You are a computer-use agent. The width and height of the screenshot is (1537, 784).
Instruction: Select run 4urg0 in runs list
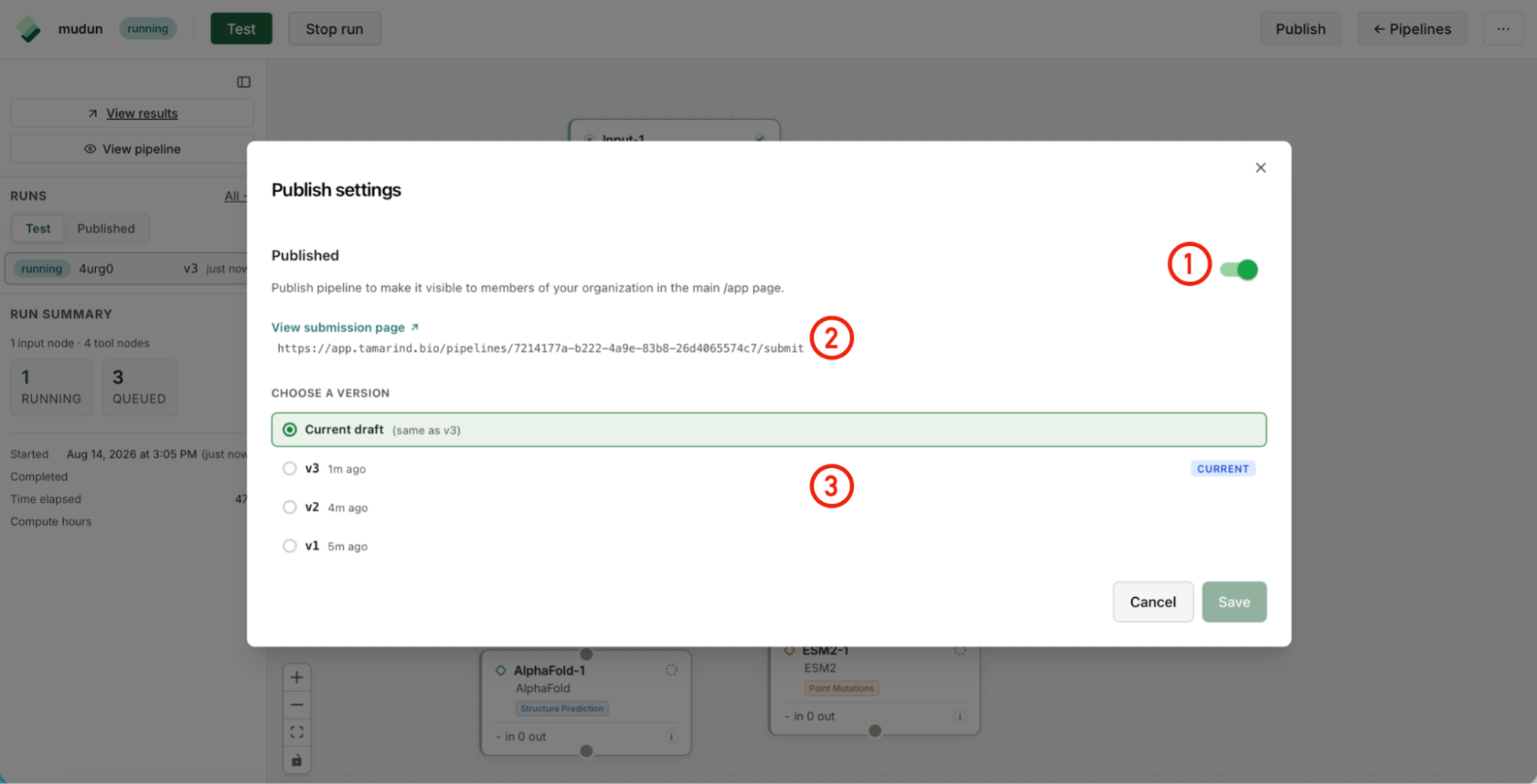[127, 268]
